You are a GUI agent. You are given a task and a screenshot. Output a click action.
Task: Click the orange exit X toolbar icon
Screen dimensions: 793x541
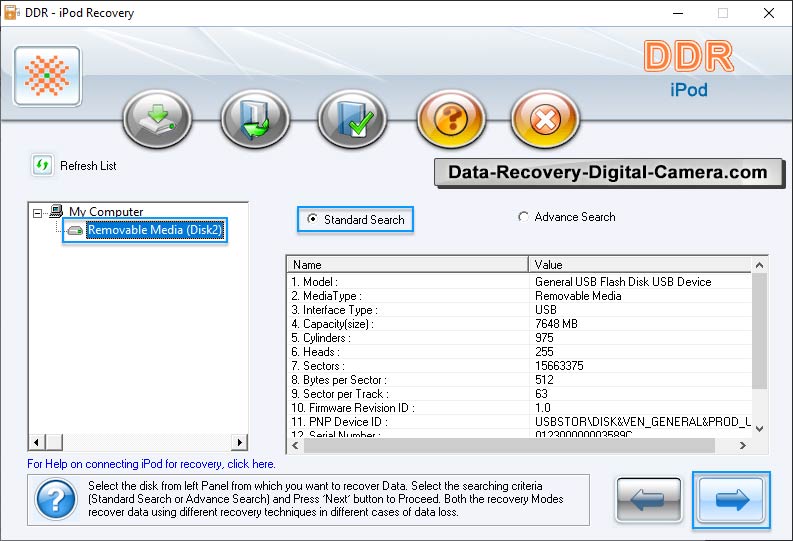(x=545, y=119)
